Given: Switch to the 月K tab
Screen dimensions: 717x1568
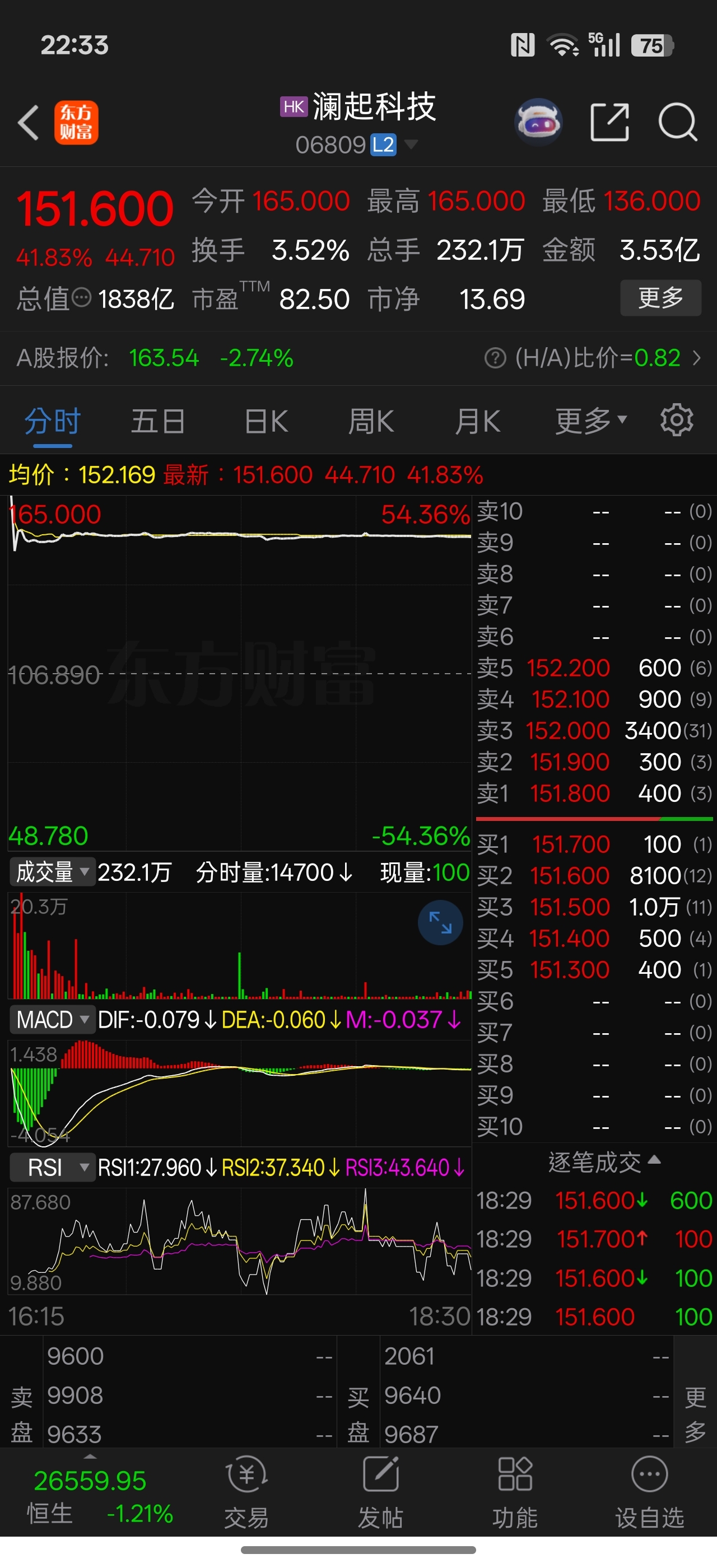Looking at the screenshot, I should (x=478, y=421).
